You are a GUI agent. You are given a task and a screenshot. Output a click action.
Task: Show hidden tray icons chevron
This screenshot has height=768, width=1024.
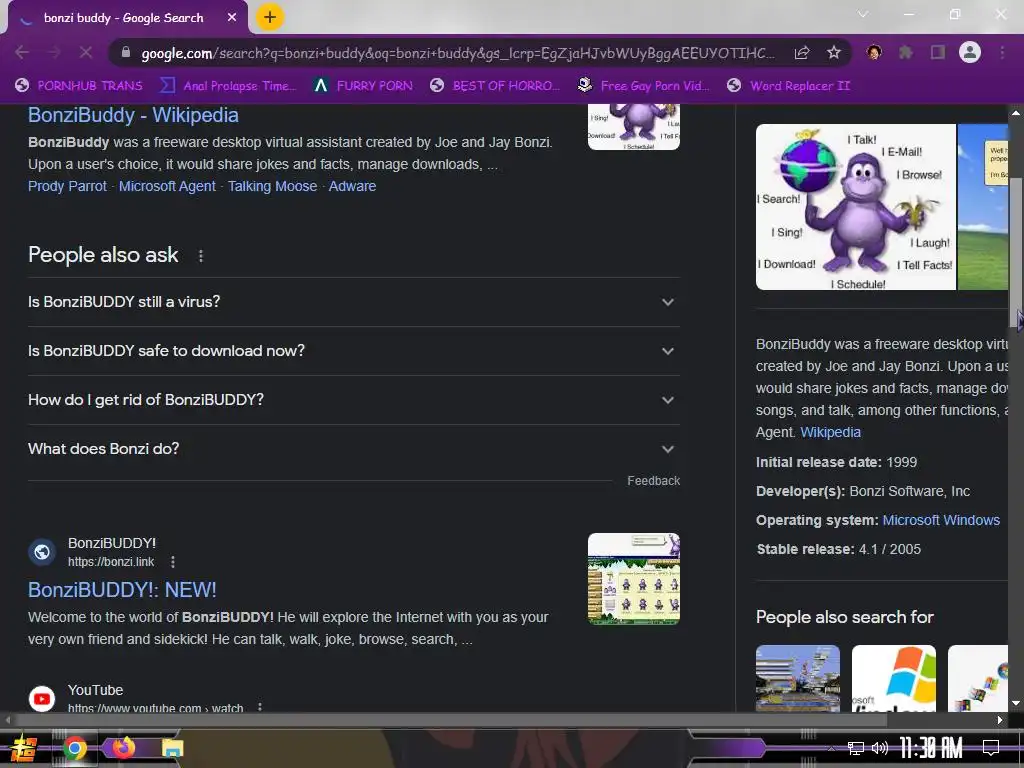click(831, 749)
